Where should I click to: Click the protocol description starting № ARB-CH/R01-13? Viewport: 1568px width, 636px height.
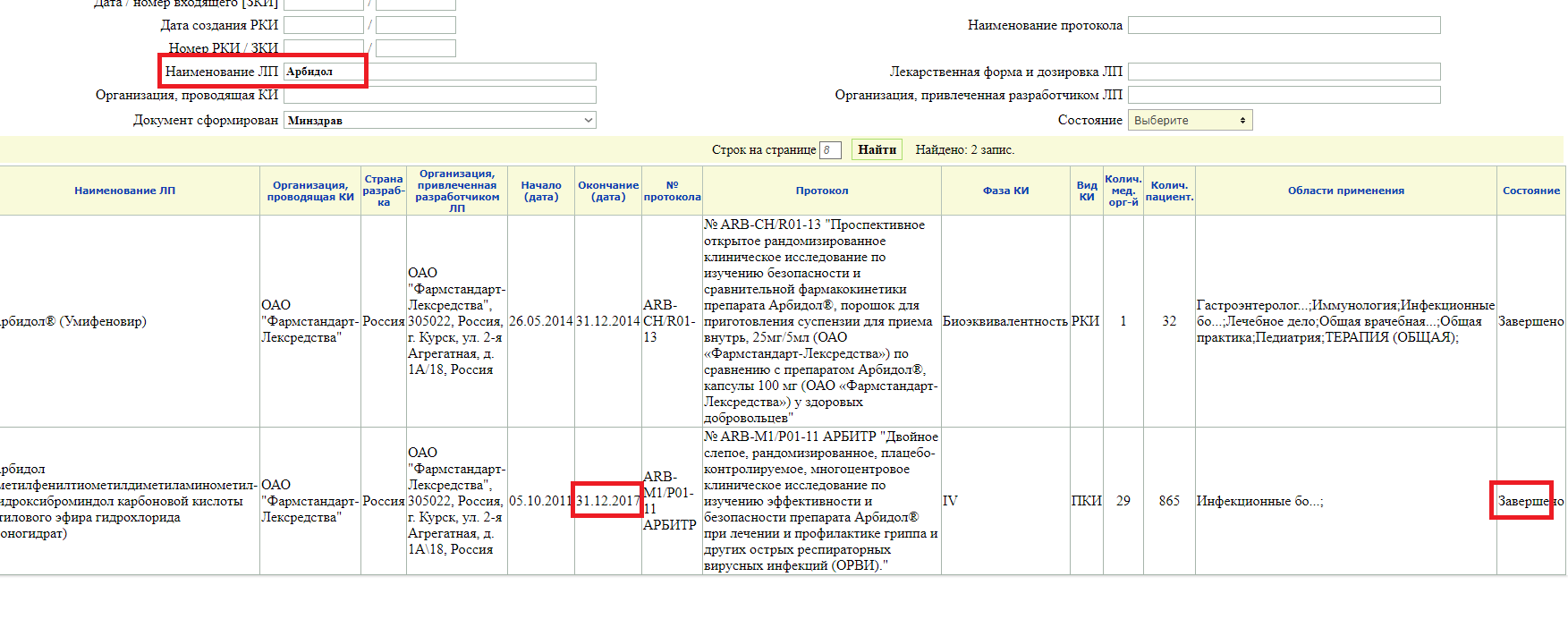[x=821, y=321]
